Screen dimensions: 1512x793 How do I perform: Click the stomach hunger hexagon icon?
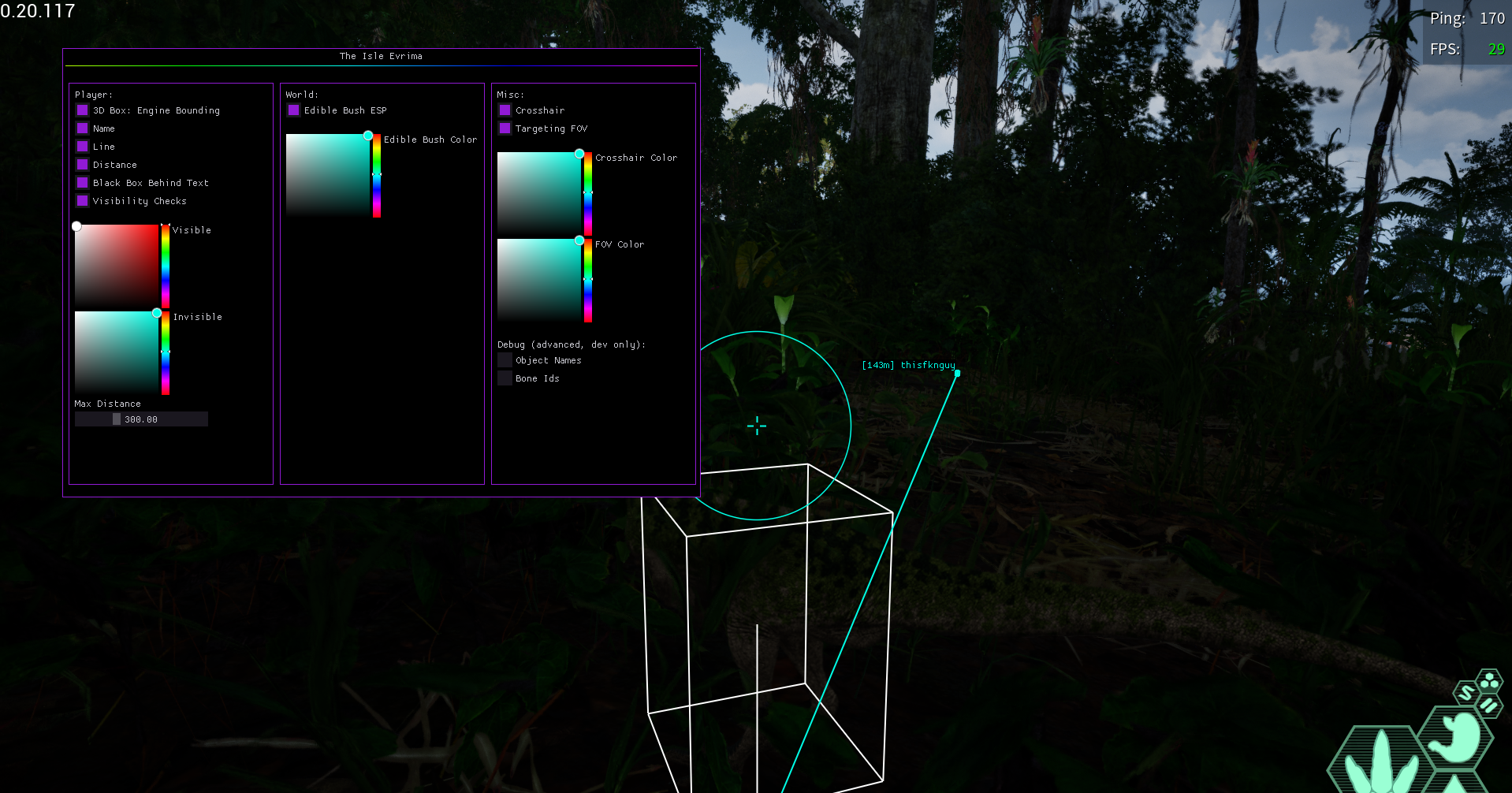(x=1455, y=739)
